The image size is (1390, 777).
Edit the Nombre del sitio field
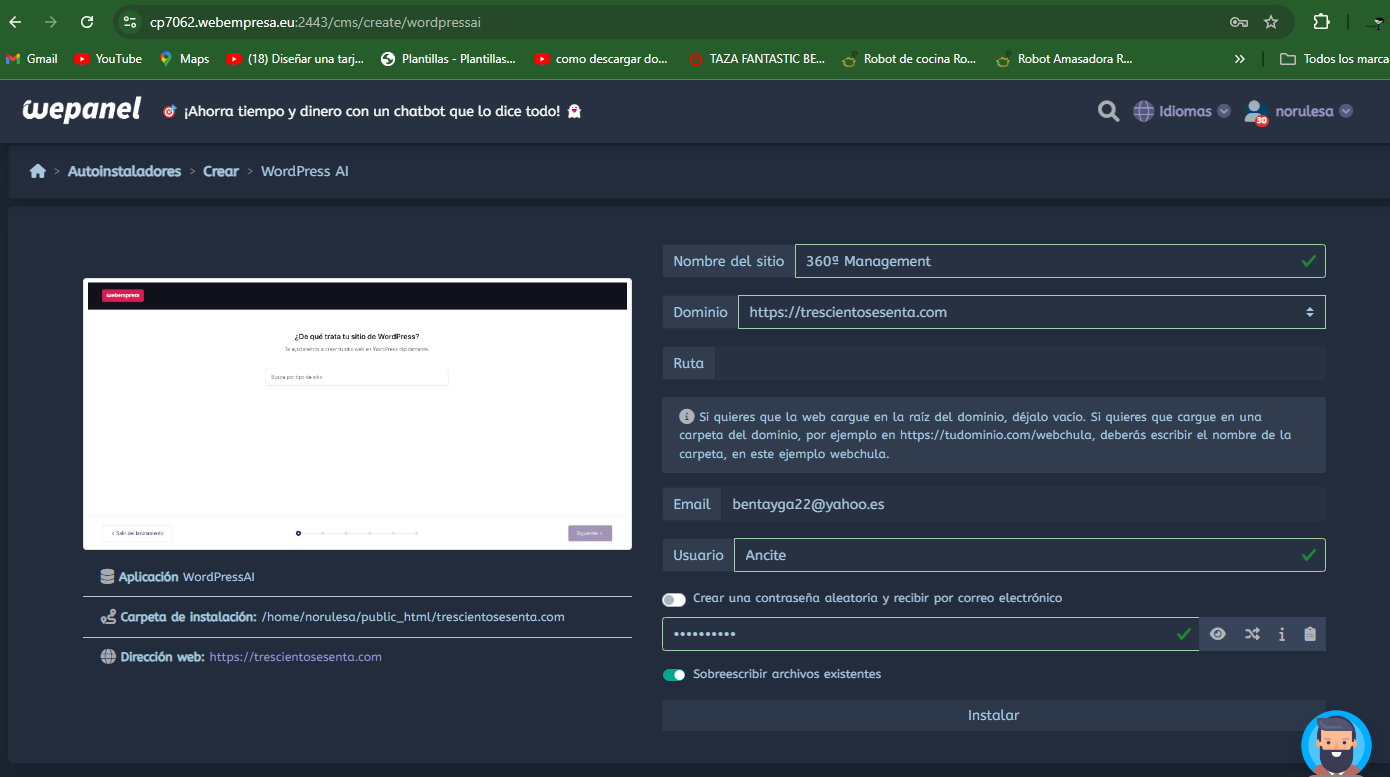click(1060, 261)
